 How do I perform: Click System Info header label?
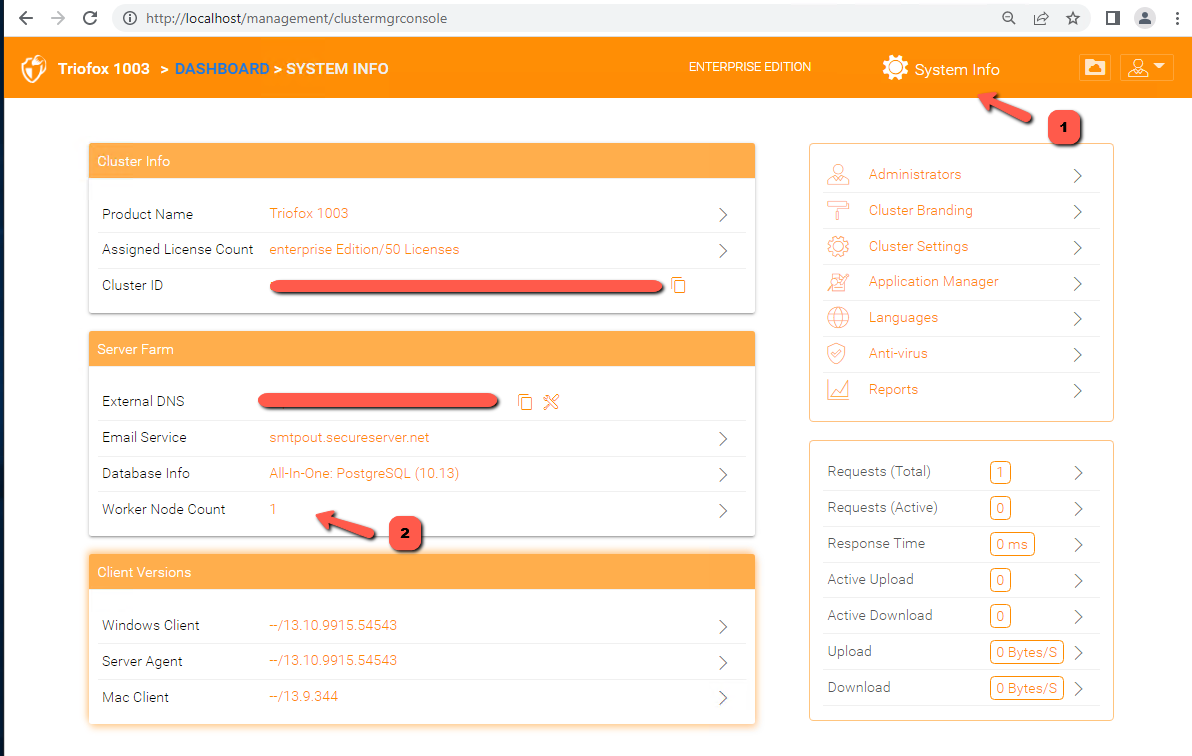956,69
